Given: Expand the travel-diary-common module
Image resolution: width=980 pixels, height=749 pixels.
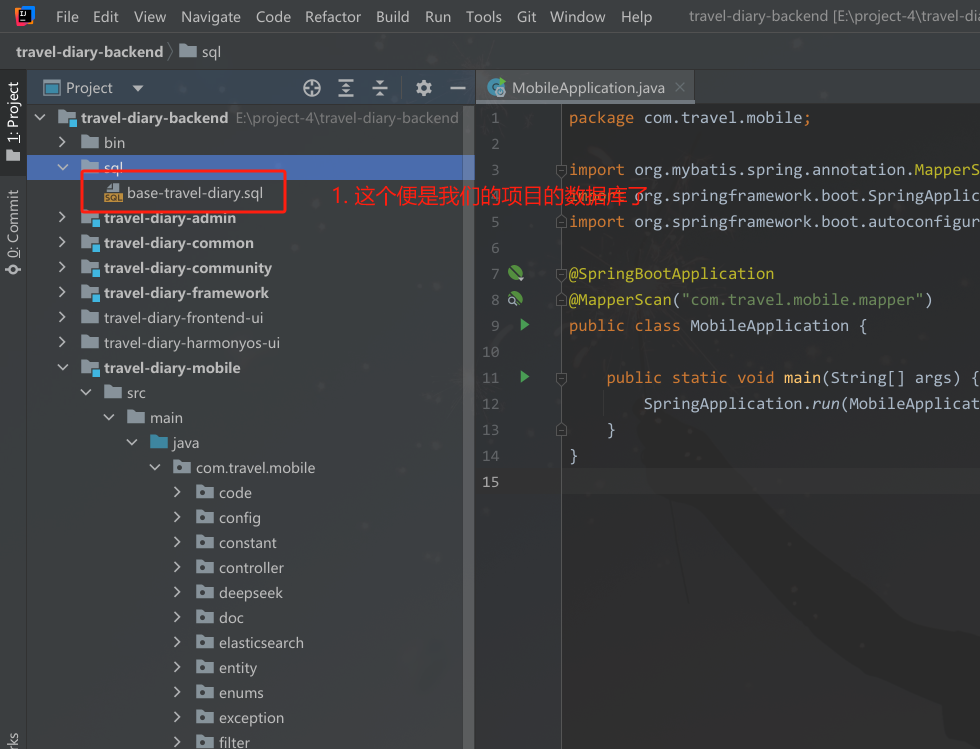Looking at the screenshot, I should pos(62,242).
